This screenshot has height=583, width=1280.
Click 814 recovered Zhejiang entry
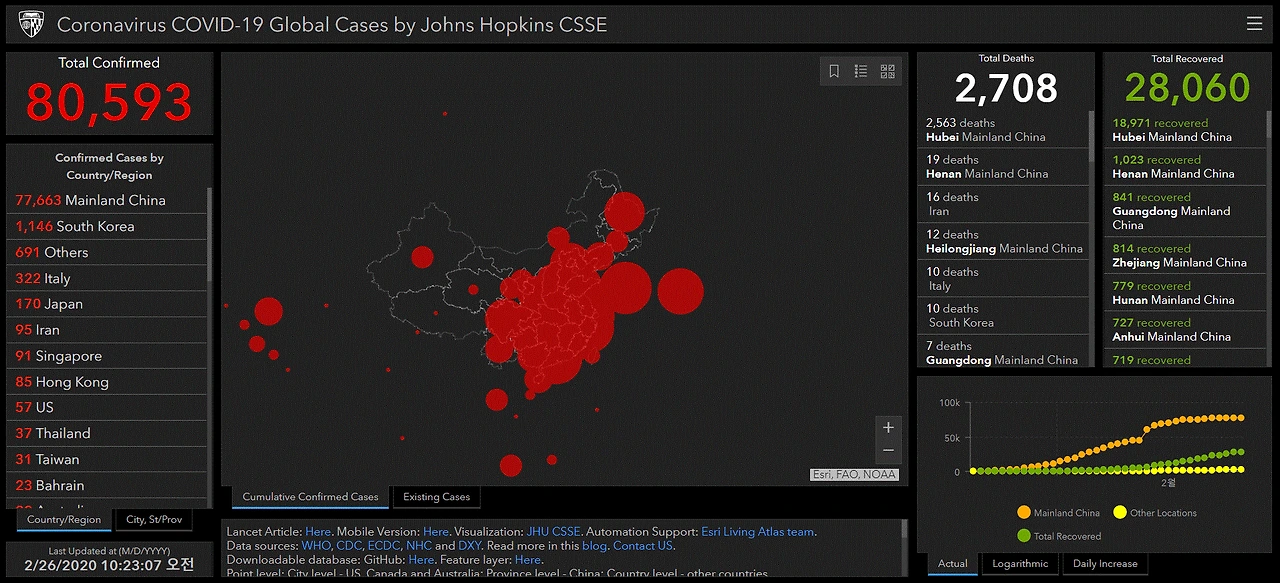coord(1185,255)
